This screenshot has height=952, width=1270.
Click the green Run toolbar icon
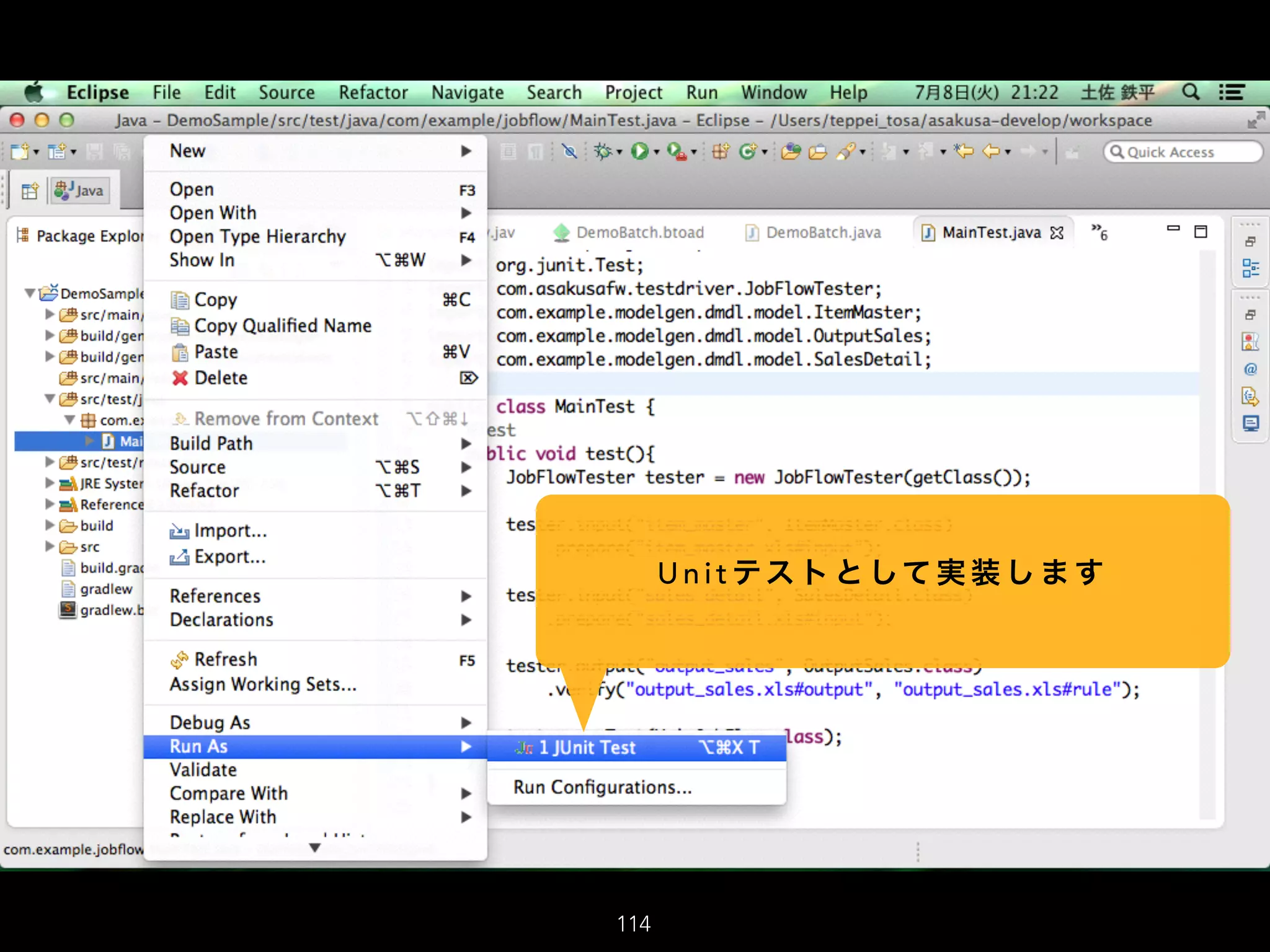(639, 151)
